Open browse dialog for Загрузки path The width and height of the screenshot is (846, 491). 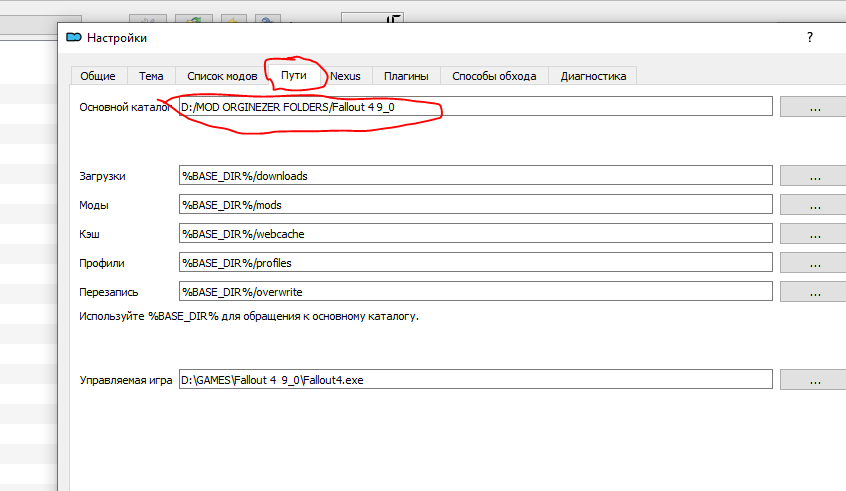pos(814,176)
